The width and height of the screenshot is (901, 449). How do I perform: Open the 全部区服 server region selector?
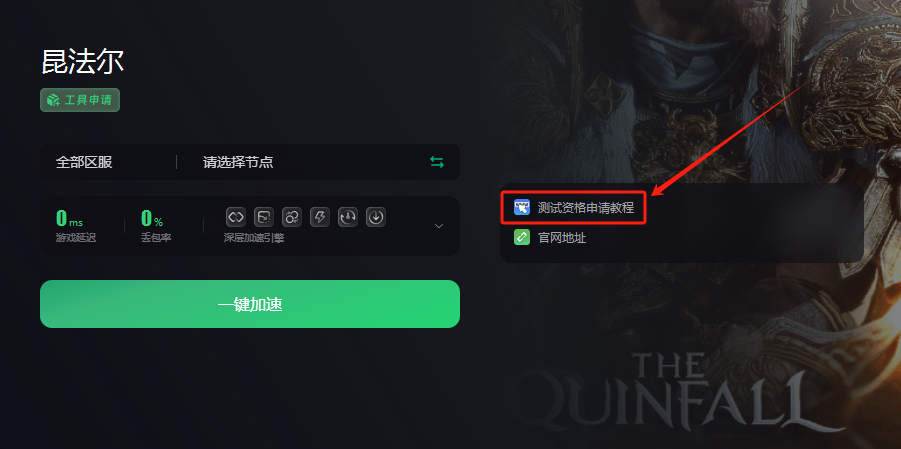click(x=84, y=162)
